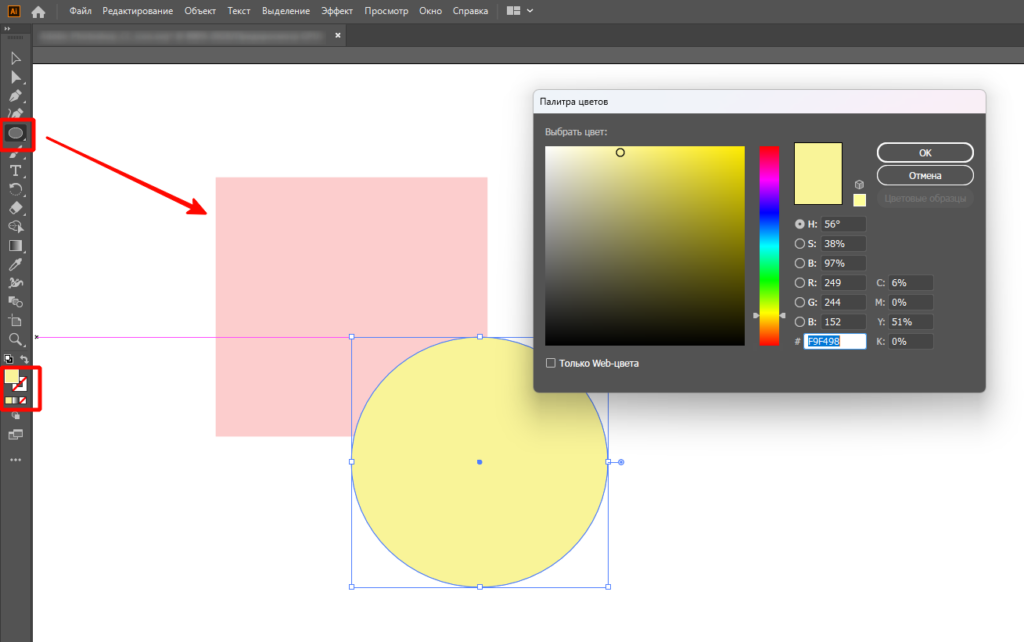Select the Eraser tool

point(16,208)
